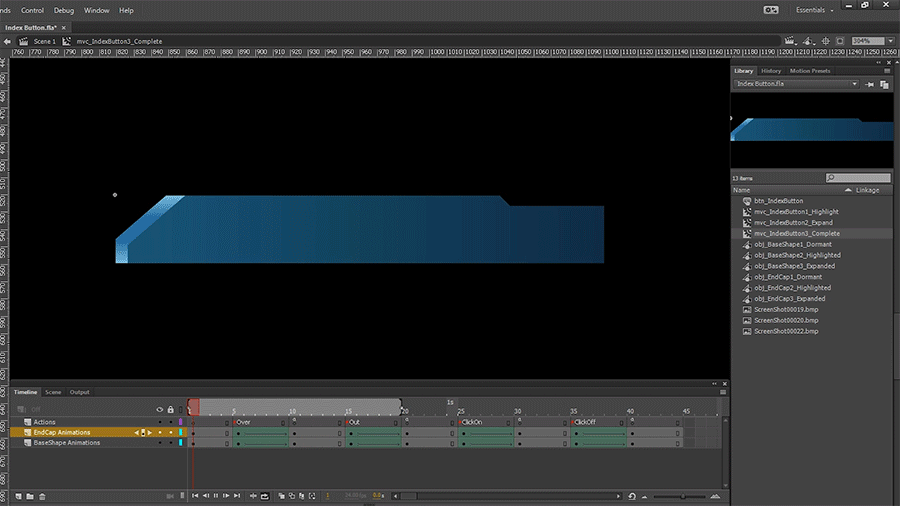The height and width of the screenshot is (506, 900).
Task: Switch to the Output tab
Action: 79,392
